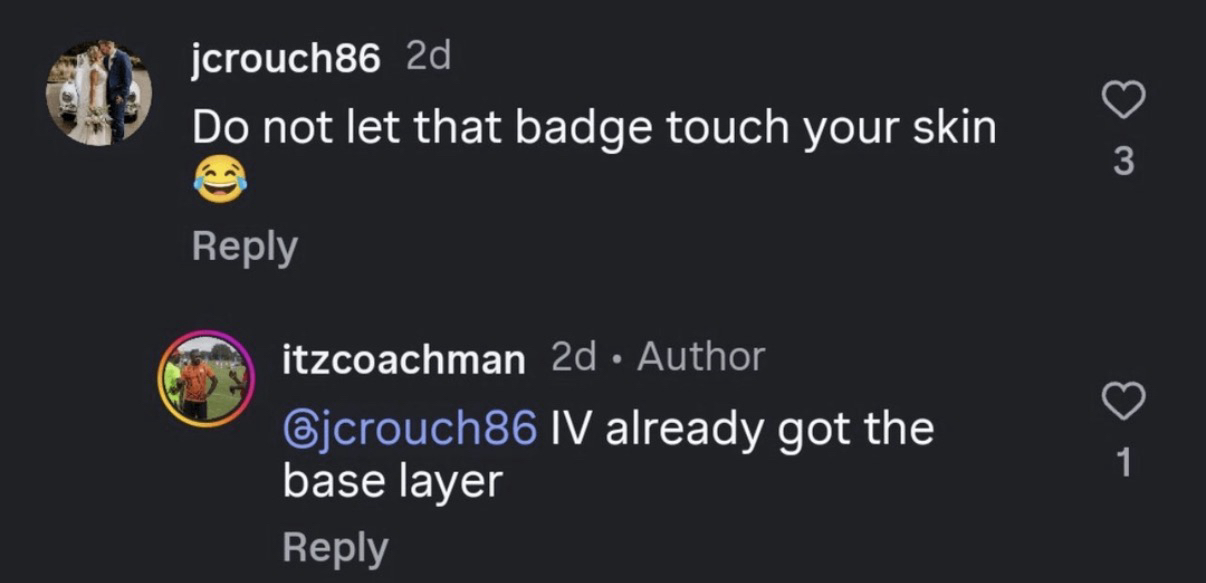This screenshot has width=1206, height=583.
Task: Click the words "base layer" in the reply
Action: [392, 482]
